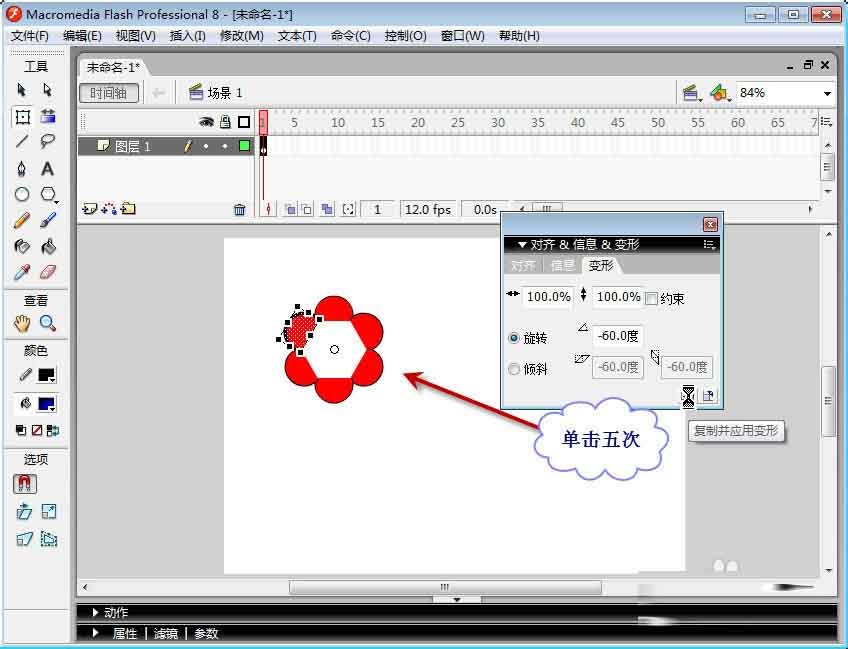848x649 pixels.
Task: Click the Timeline (时间轴) button
Action: pos(109,93)
